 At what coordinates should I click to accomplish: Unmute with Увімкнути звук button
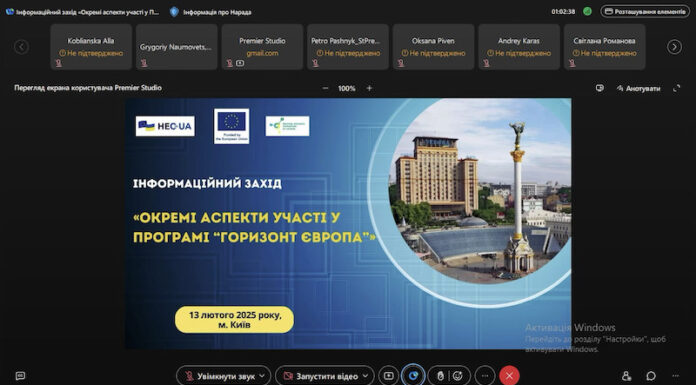[x=220, y=376]
